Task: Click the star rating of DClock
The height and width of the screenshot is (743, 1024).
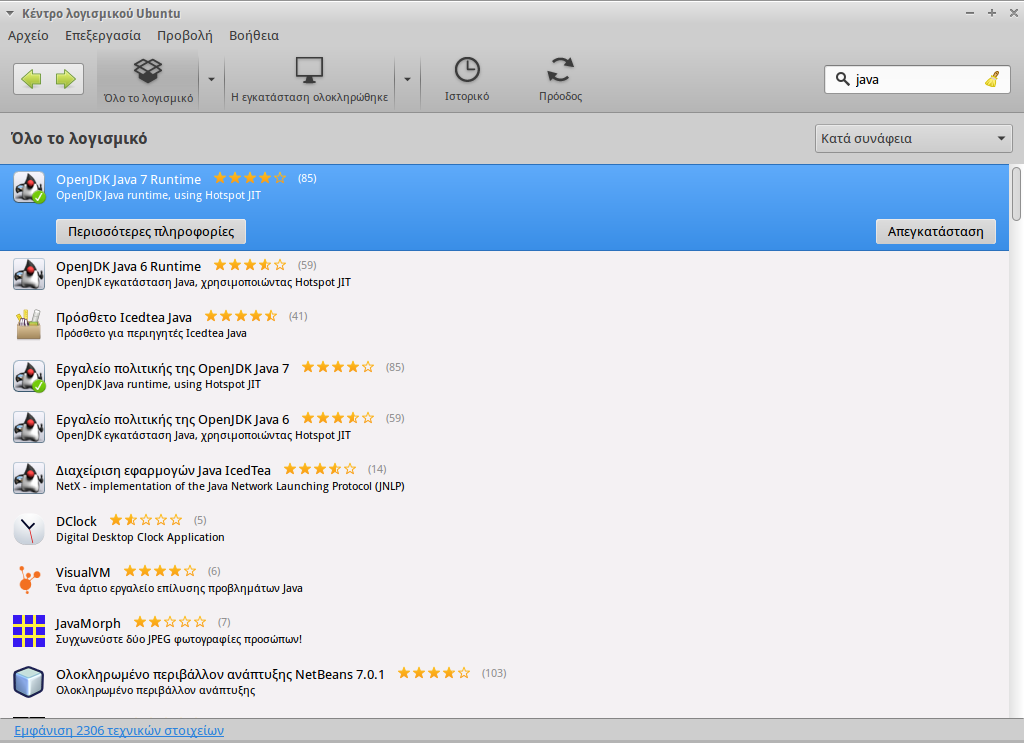Action: 146,520
